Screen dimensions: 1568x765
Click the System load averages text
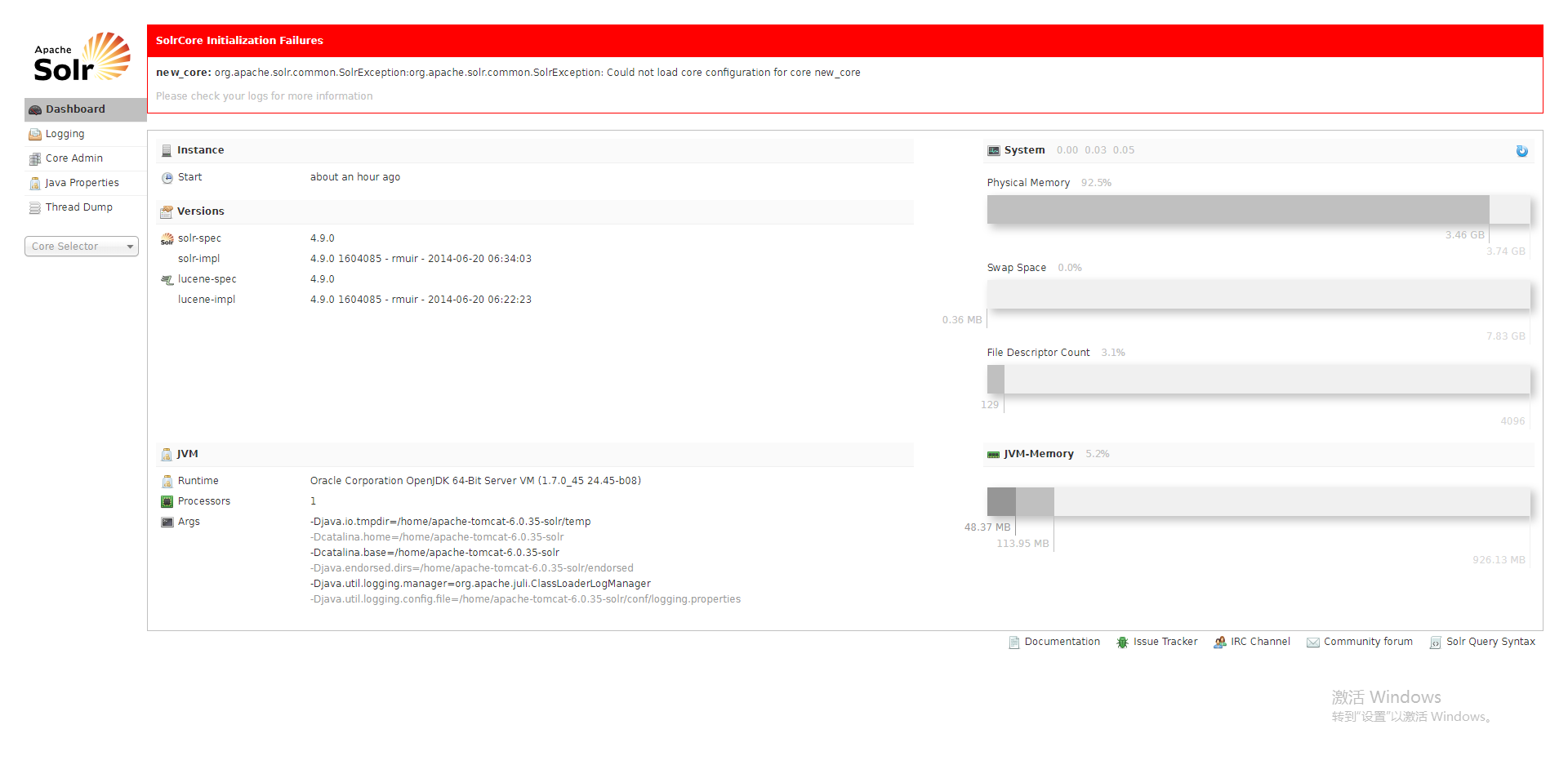tap(1095, 150)
